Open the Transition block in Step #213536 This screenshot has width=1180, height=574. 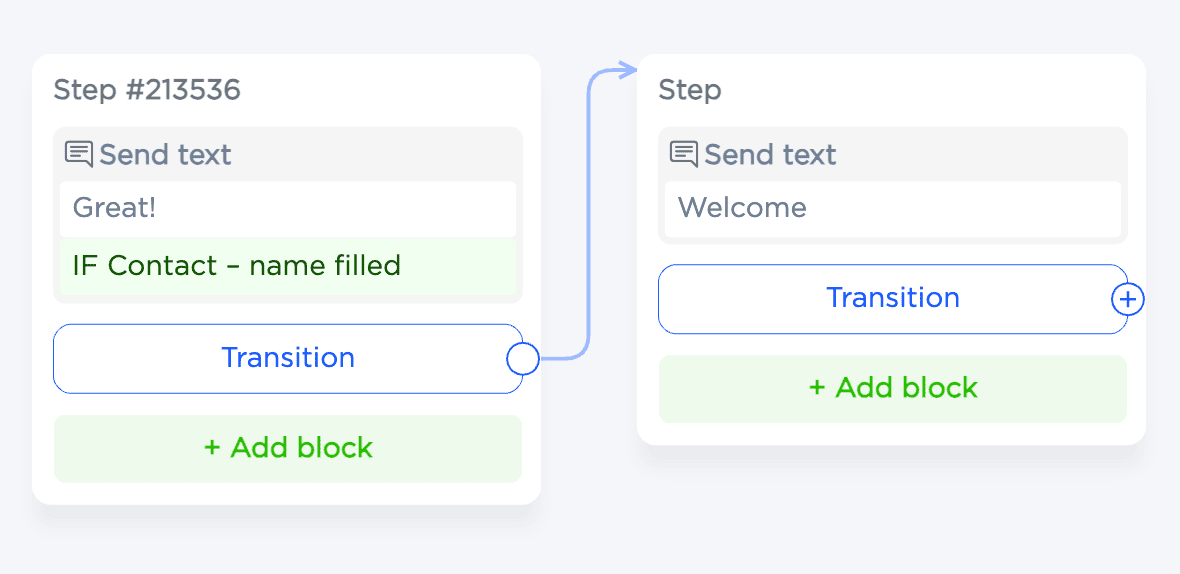[x=288, y=358]
